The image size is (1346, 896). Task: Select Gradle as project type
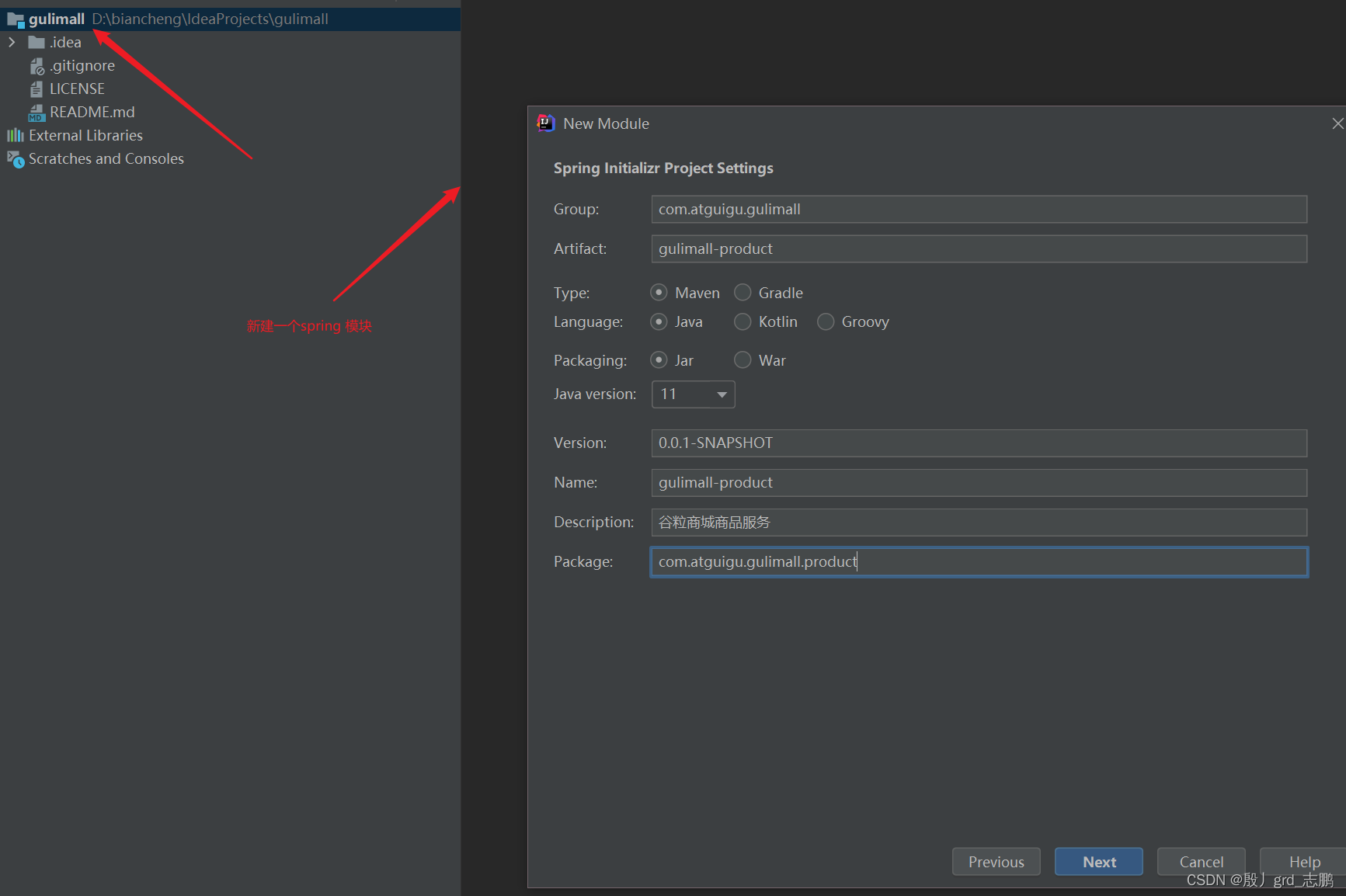[743, 293]
